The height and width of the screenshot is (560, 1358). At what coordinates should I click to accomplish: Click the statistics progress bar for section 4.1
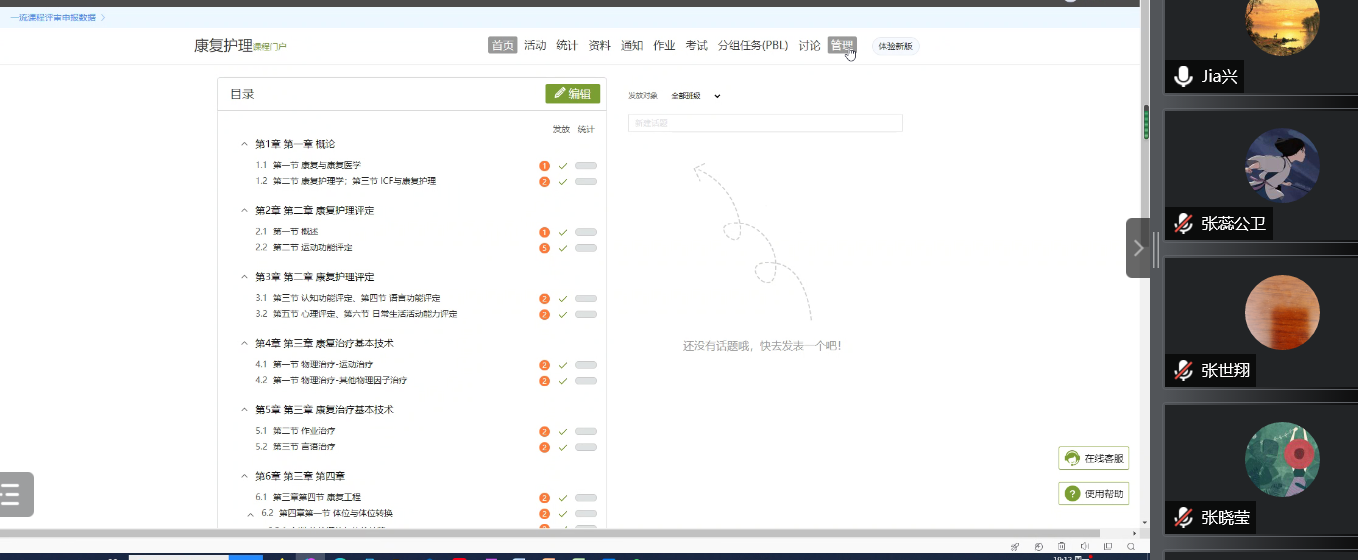(586, 365)
